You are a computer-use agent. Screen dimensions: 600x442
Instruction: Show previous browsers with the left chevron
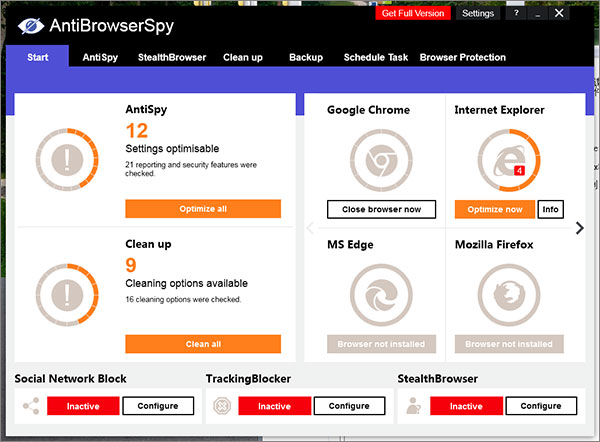[x=310, y=228]
